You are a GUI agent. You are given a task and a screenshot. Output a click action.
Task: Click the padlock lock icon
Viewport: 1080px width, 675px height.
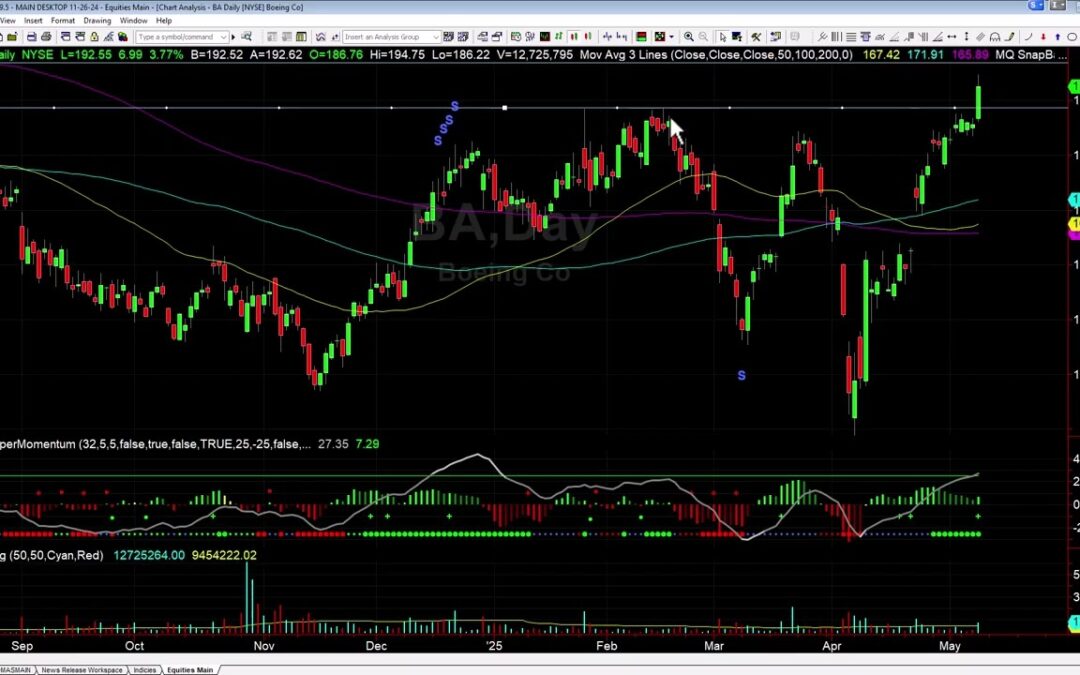click(x=94, y=37)
